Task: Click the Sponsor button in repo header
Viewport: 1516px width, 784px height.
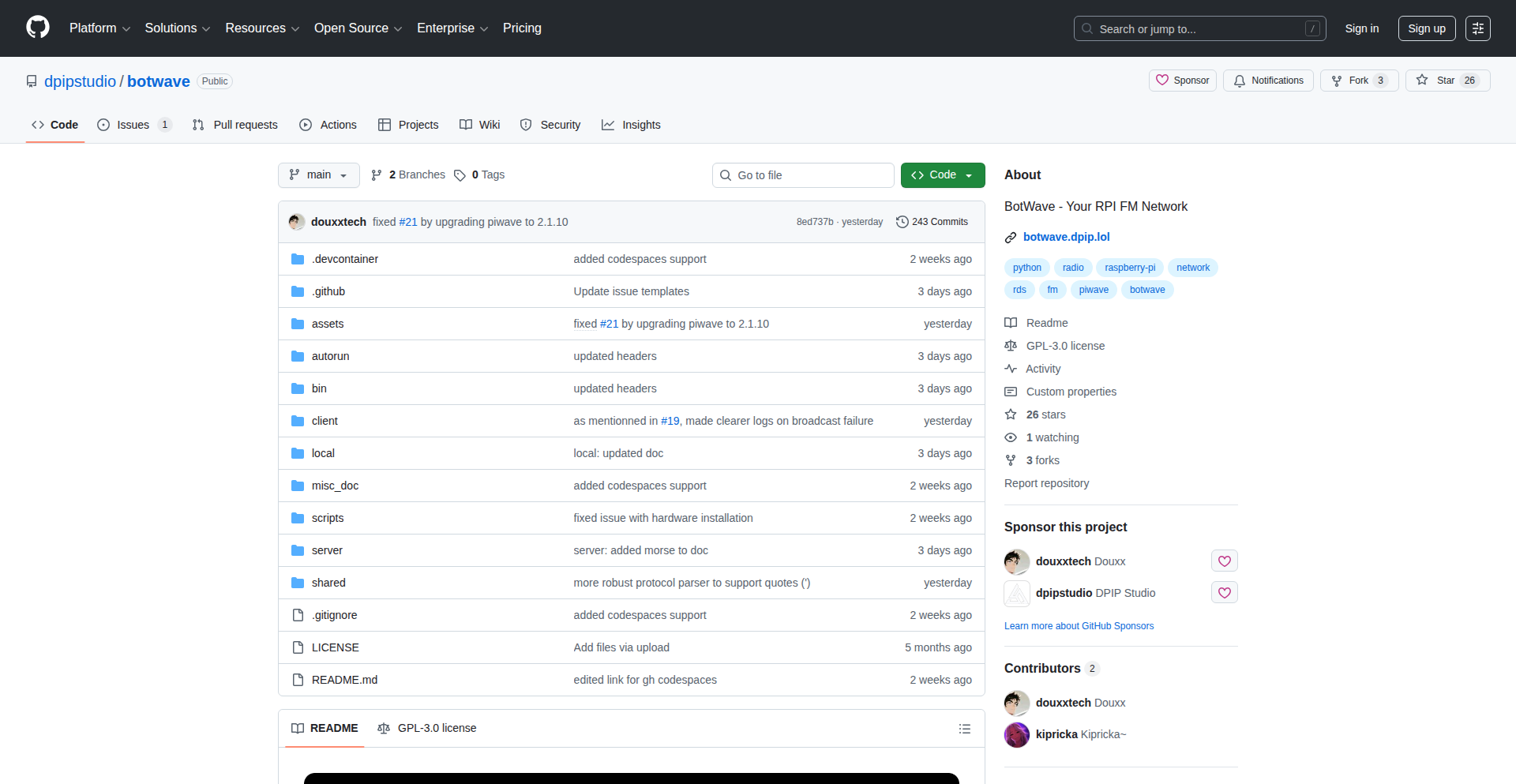Action: (1183, 81)
